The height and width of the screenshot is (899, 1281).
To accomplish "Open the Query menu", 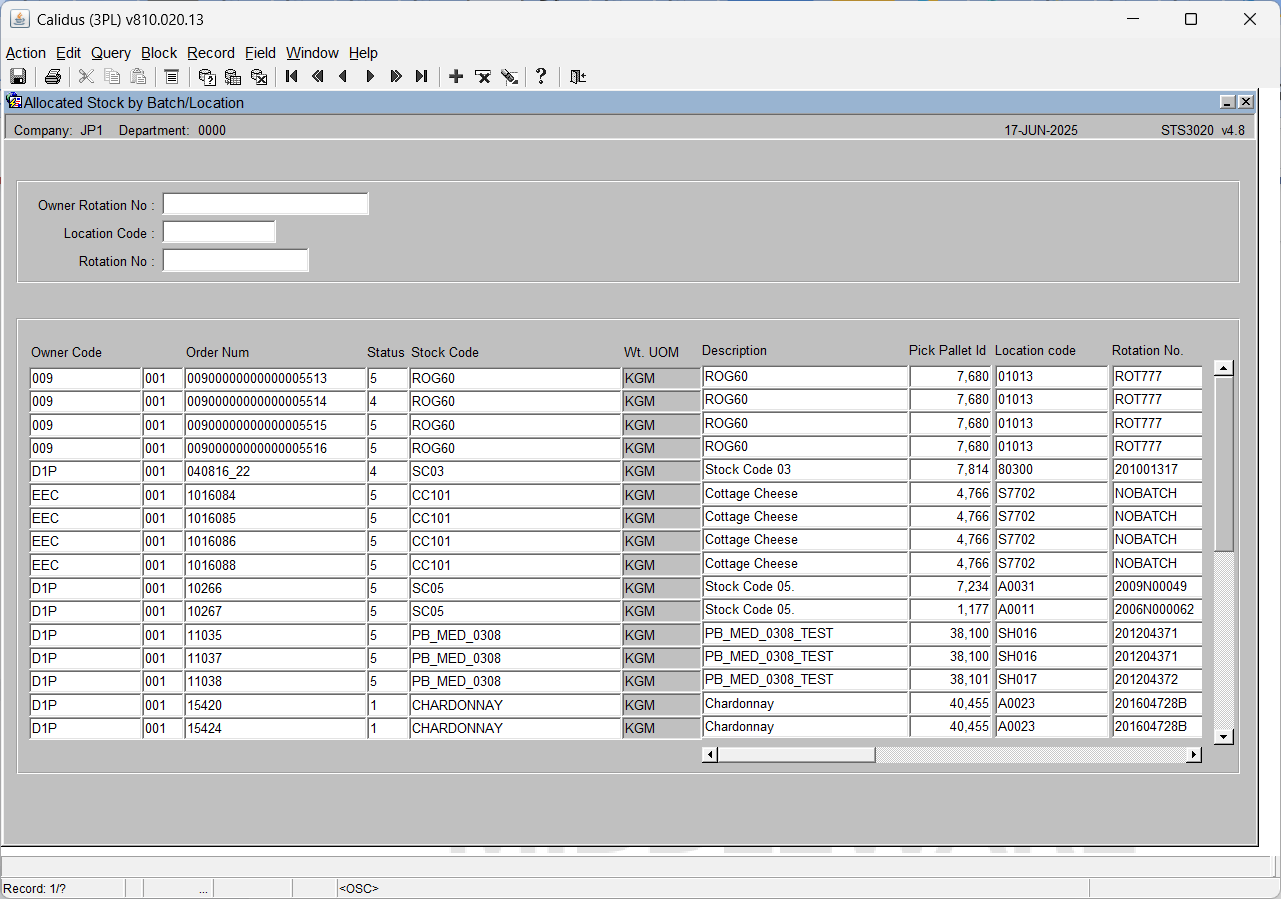I will pos(111,53).
